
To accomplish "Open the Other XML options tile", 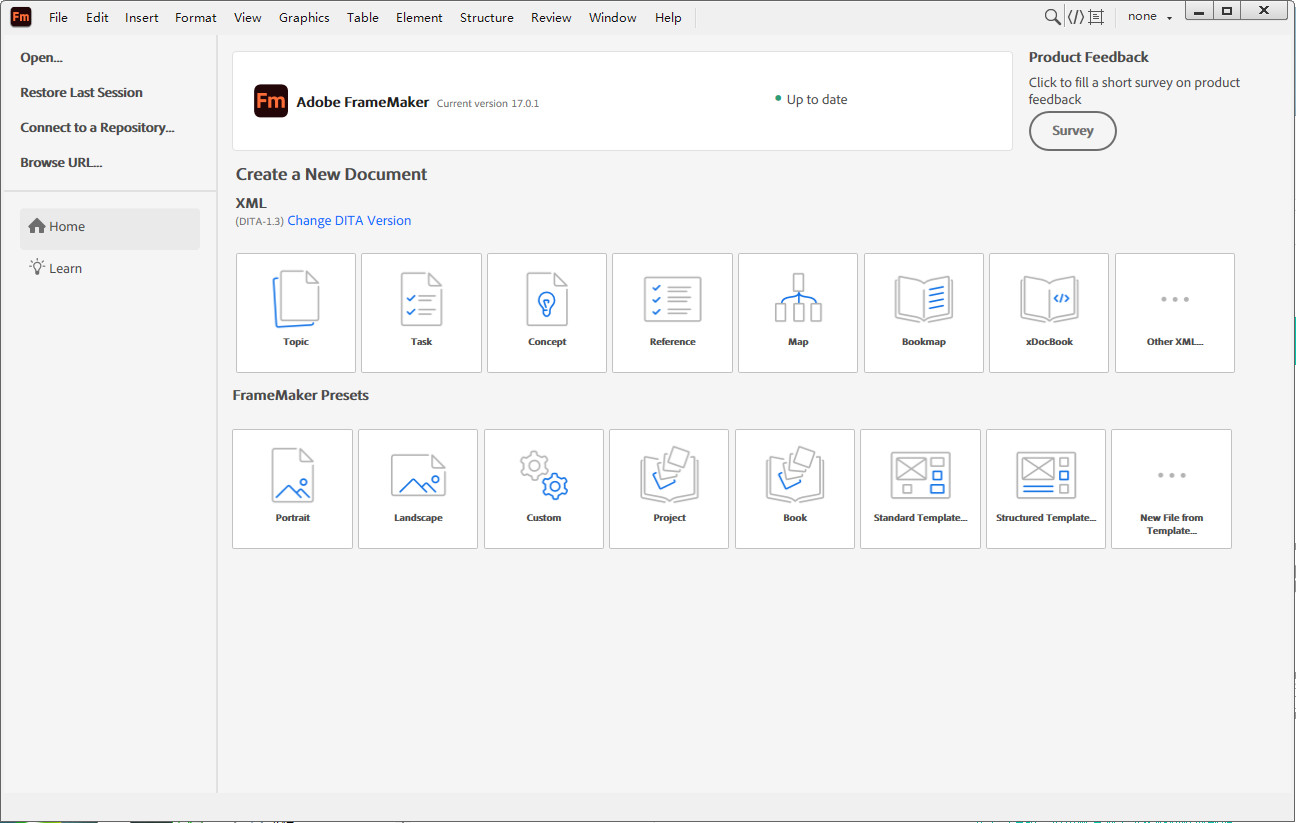I will click(1175, 313).
